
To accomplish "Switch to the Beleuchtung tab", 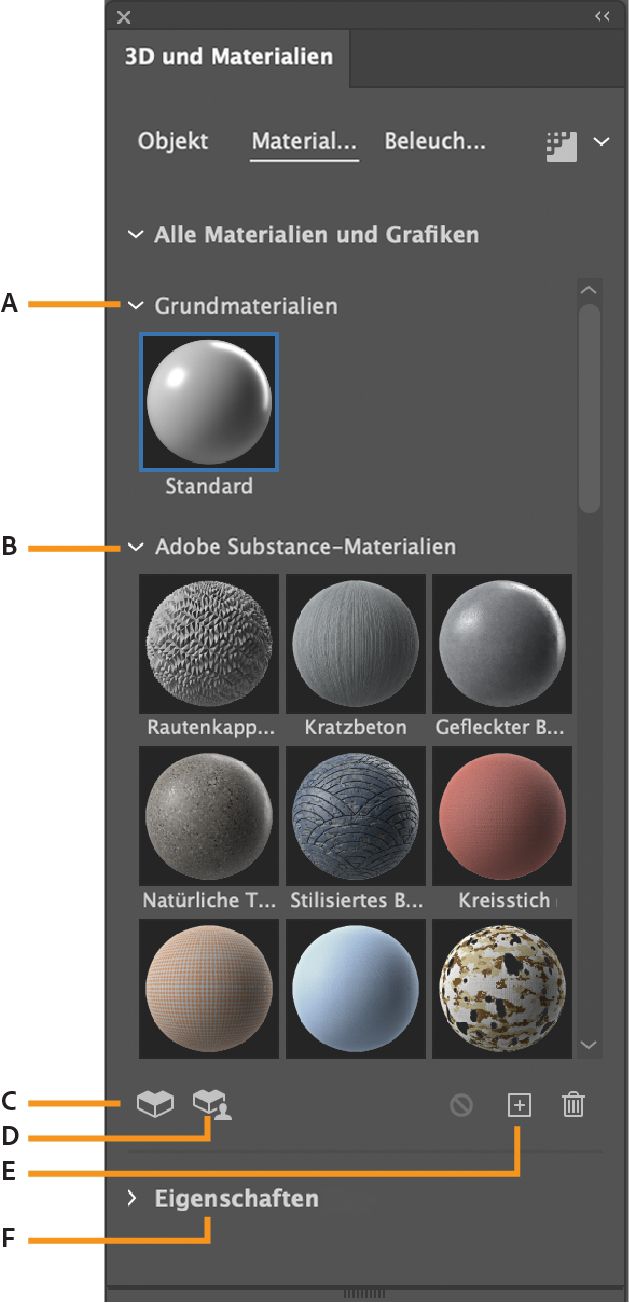I will tap(435, 141).
